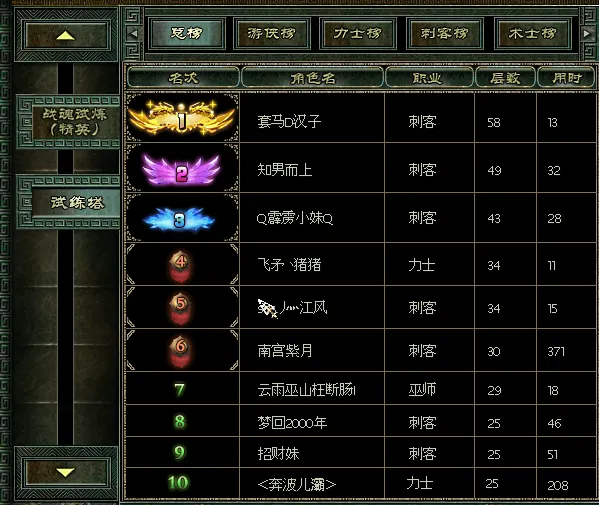Click the up arrow button in sidebar
The image size is (599, 505).
pyautogui.click(x=66, y=35)
